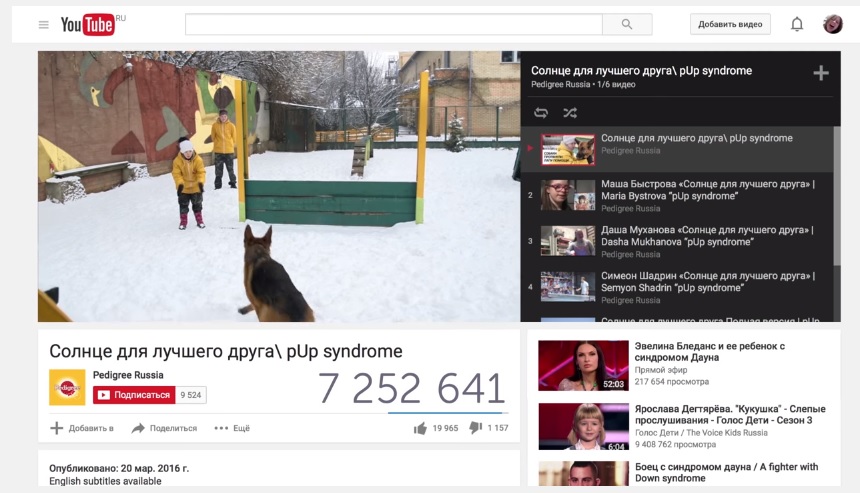Share video with Поделиться
This screenshot has height=493, width=860.
tap(164, 428)
